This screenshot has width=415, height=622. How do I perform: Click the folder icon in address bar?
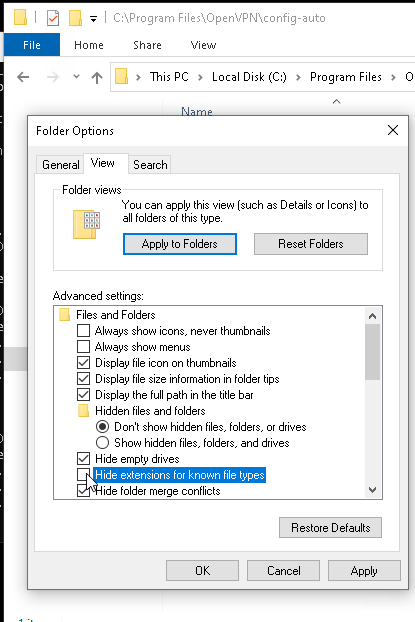click(121, 76)
